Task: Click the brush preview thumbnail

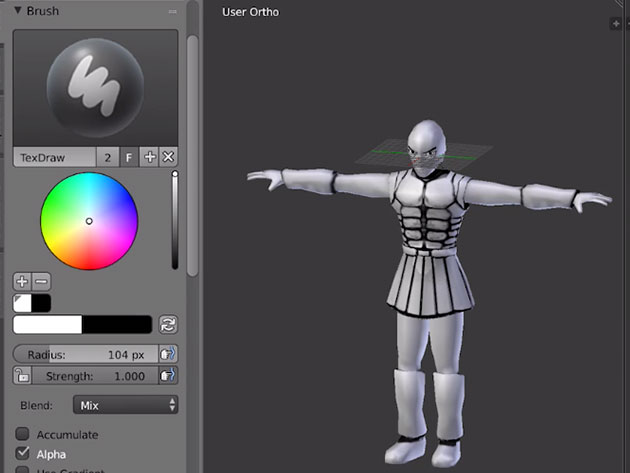Action: [96, 88]
